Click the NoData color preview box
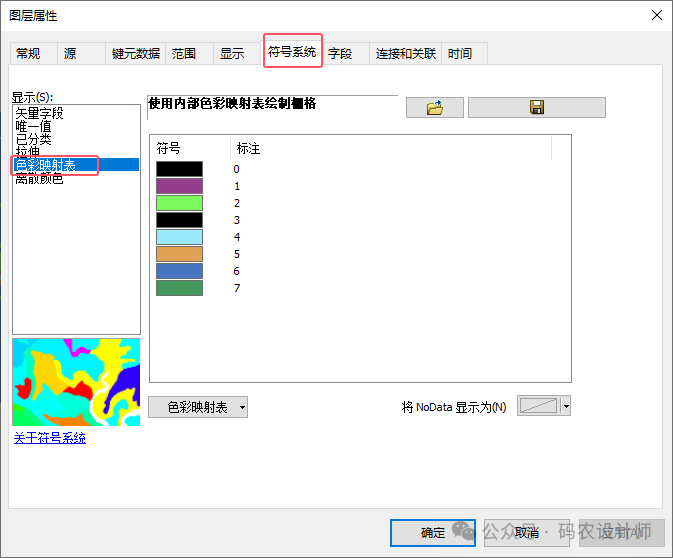Image resolution: width=673 pixels, height=558 pixels. pyautogui.click(x=538, y=407)
